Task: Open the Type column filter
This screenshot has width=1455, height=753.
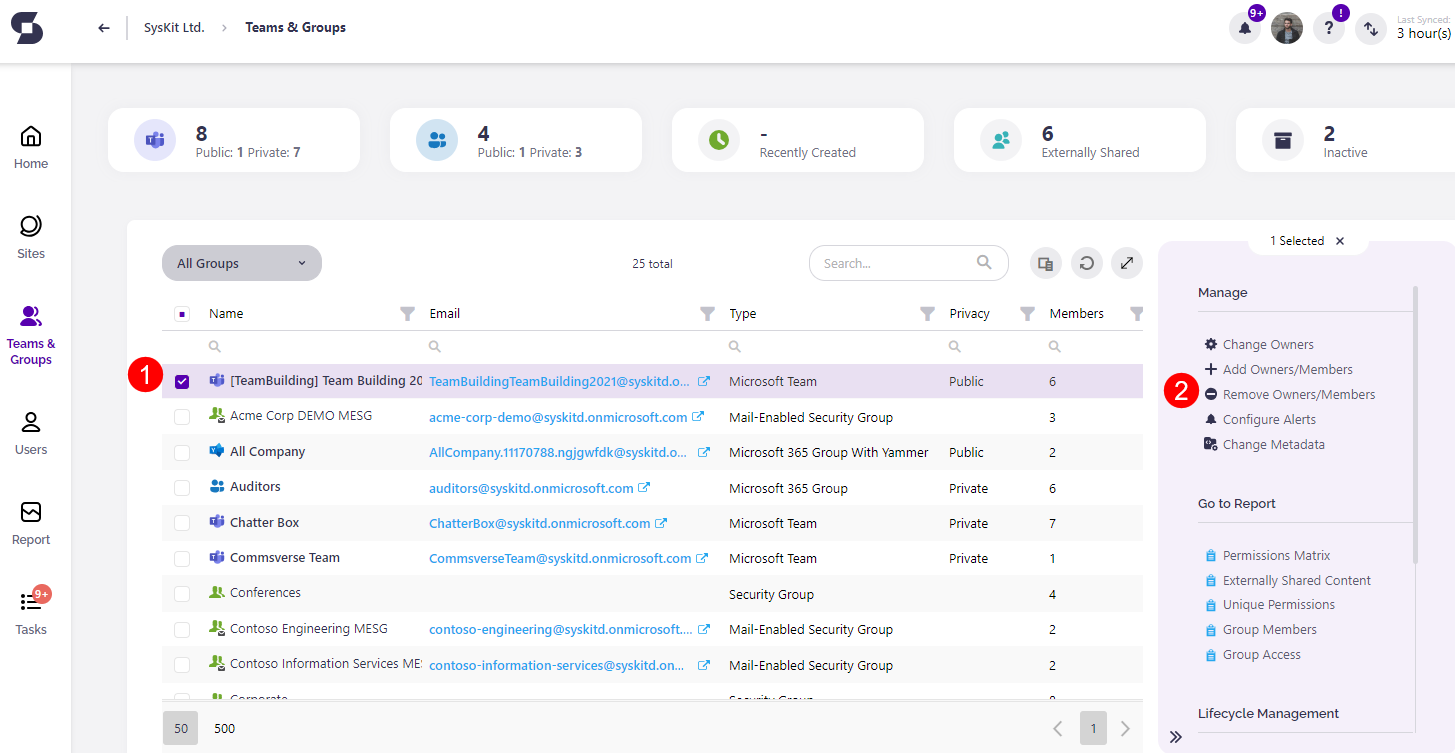Action: pyautogui.click(x=926, y=314)
